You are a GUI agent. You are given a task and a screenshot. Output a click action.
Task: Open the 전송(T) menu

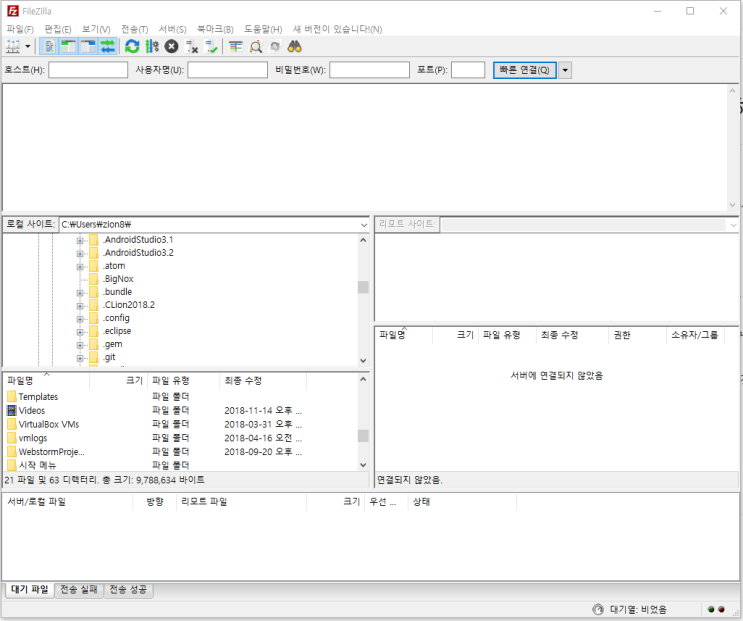point(135,29)
